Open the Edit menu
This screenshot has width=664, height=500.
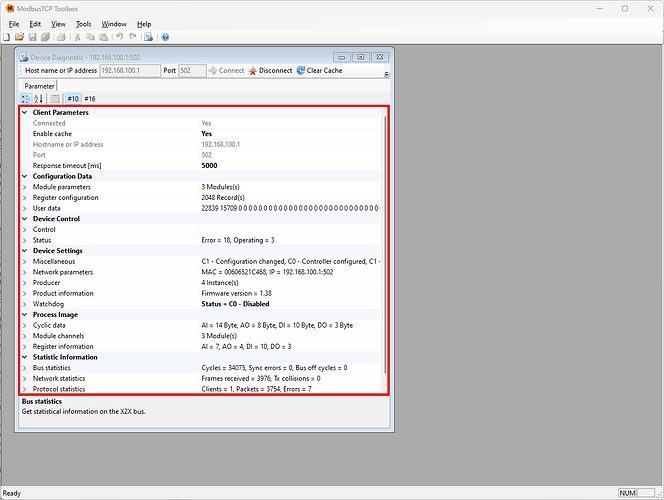click(35, 24)
